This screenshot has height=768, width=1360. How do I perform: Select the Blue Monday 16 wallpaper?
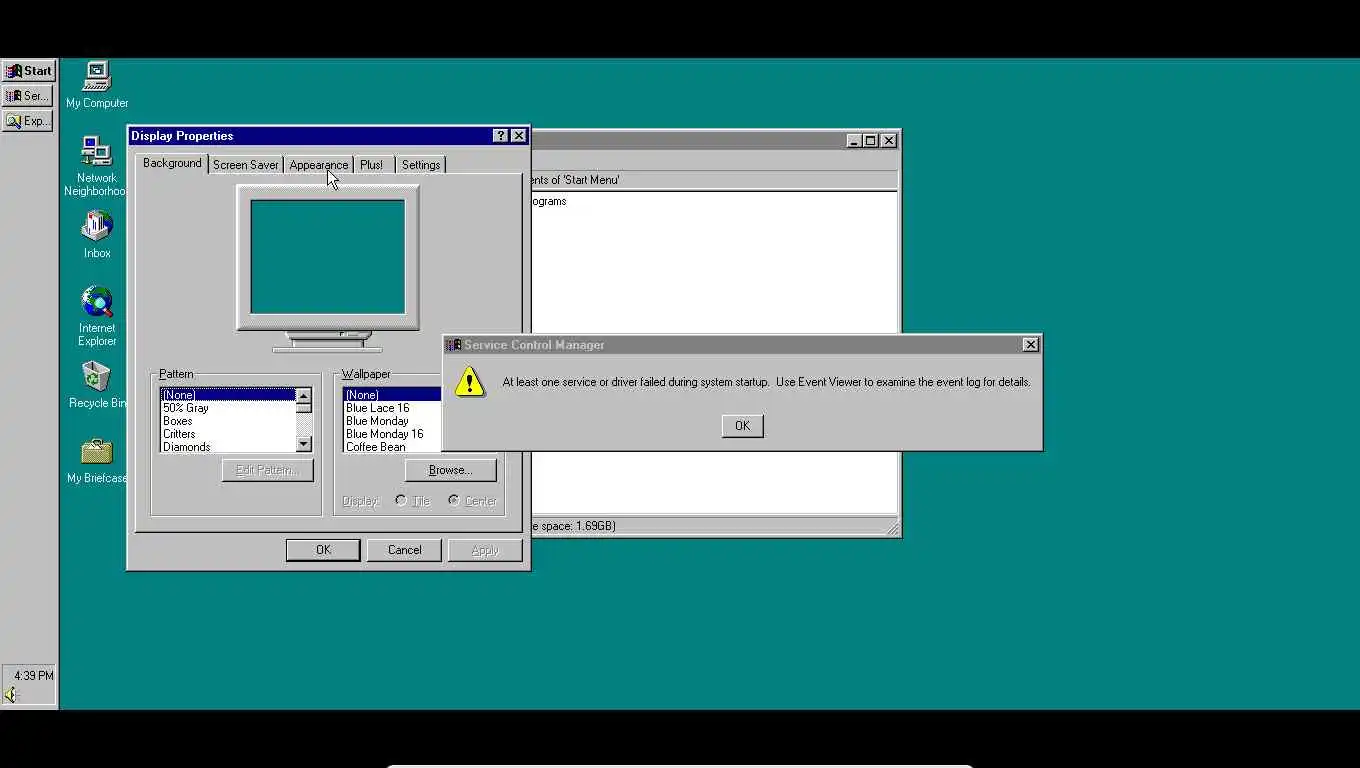[x=393, y=434]
